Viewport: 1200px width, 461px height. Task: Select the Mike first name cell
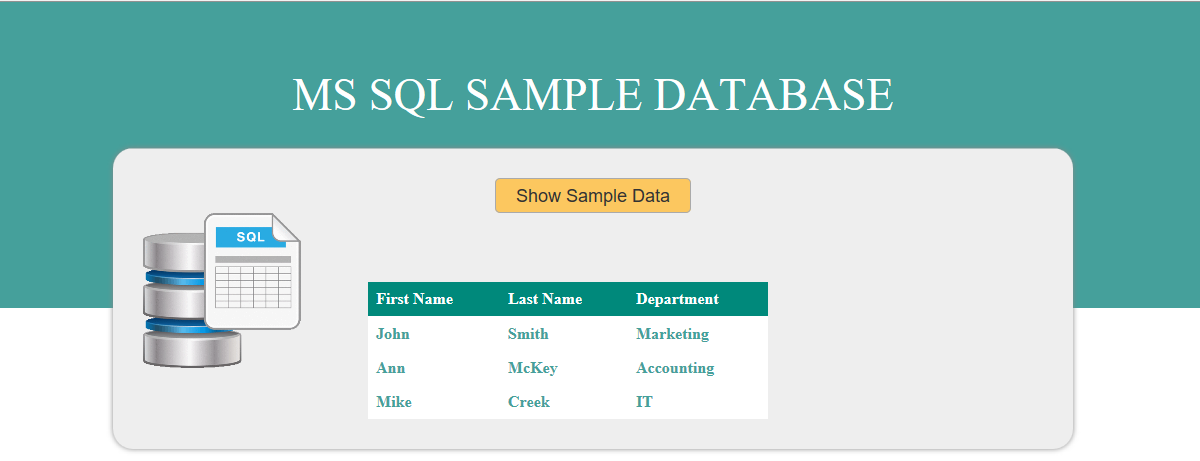pyautogui.click(x=394, y=402)
